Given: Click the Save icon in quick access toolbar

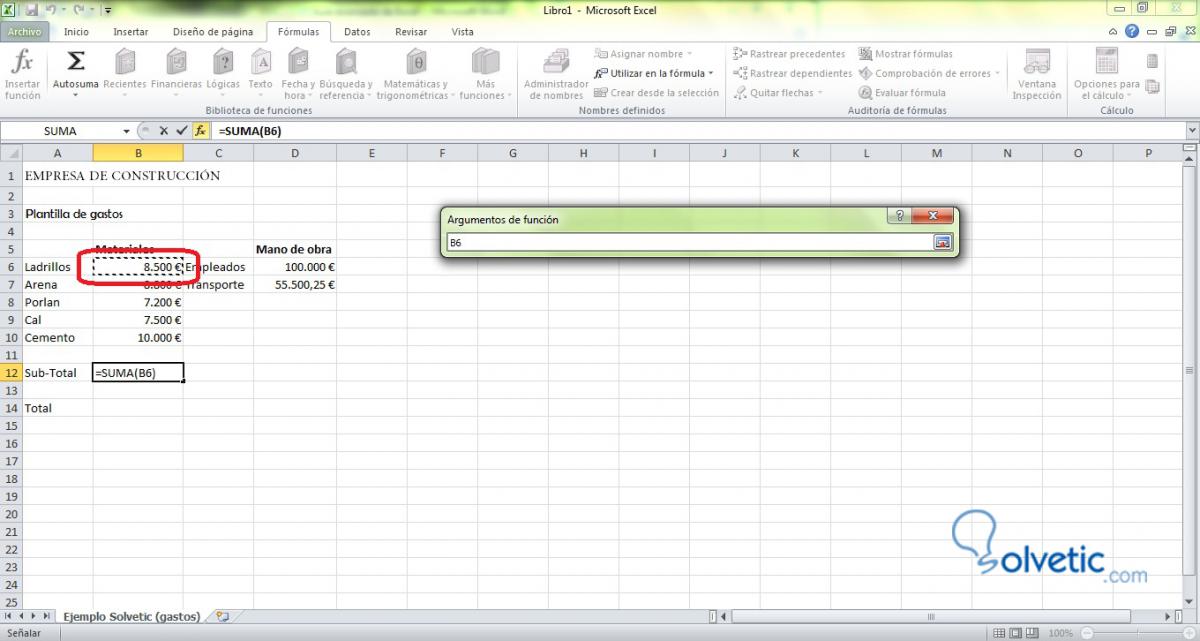Looking at the screenshot, I should coord(31,9).
